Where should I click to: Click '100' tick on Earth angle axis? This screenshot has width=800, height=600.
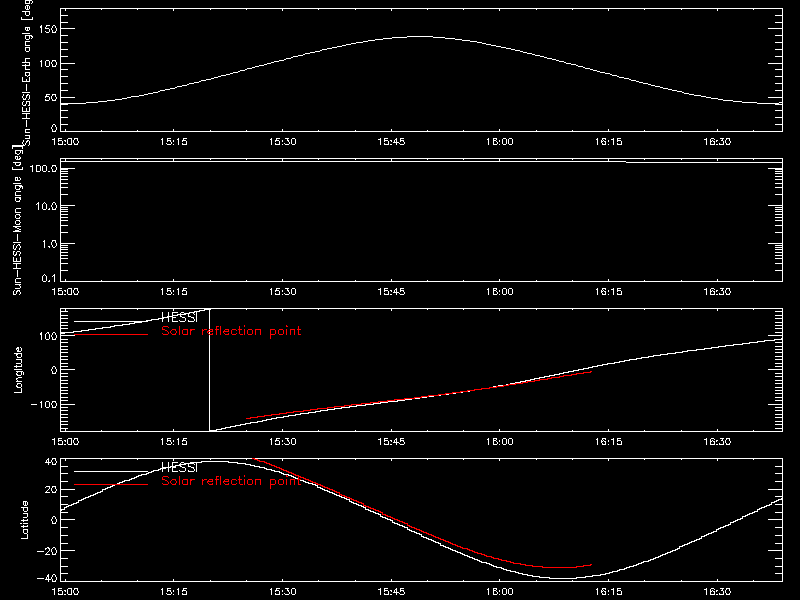pyautogui.click(x=47, y=64)
